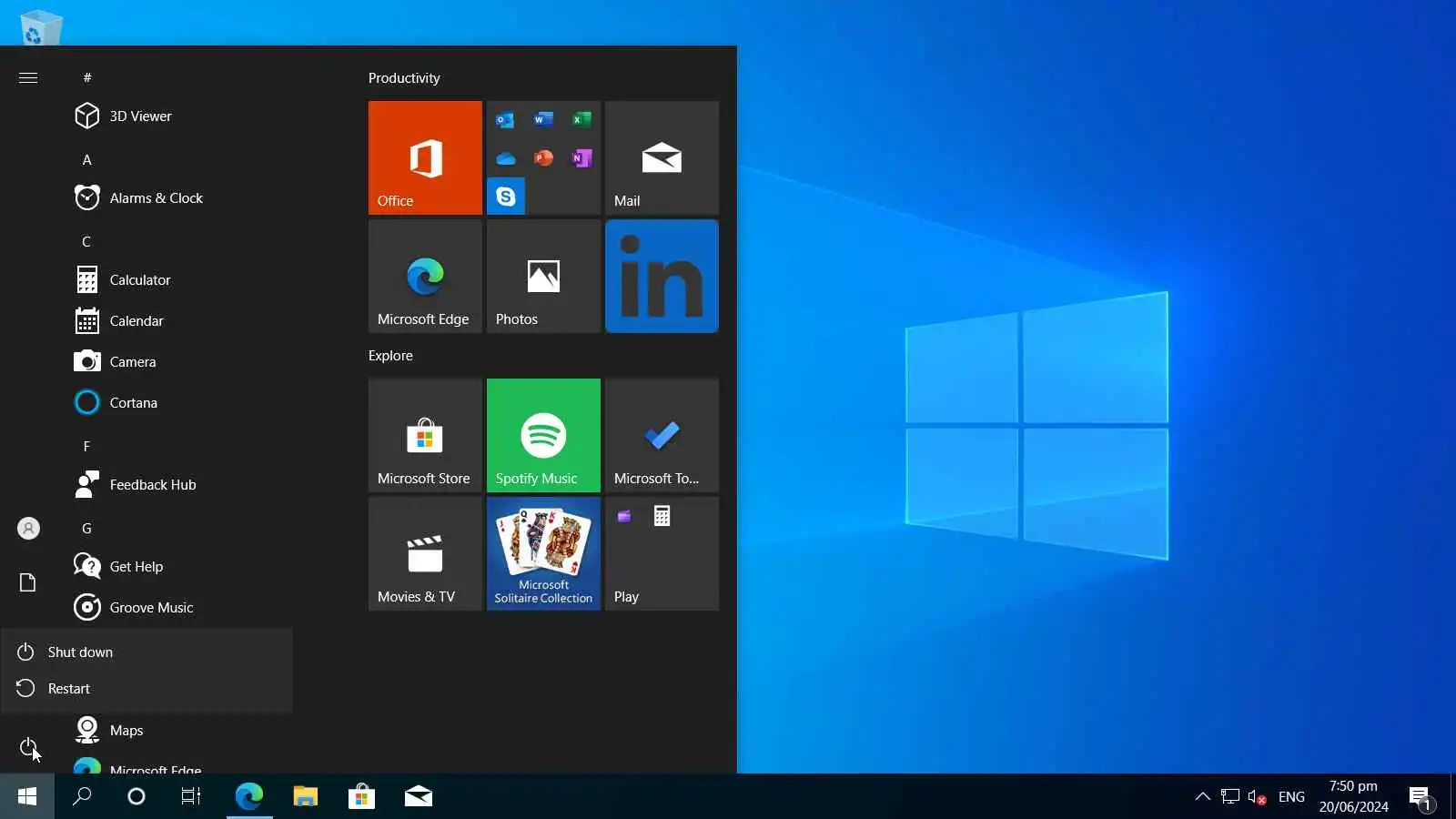Screen dimensions: 1456x819
Task: Open Word in the Office apps tile
Action: (x=543, y=119)
